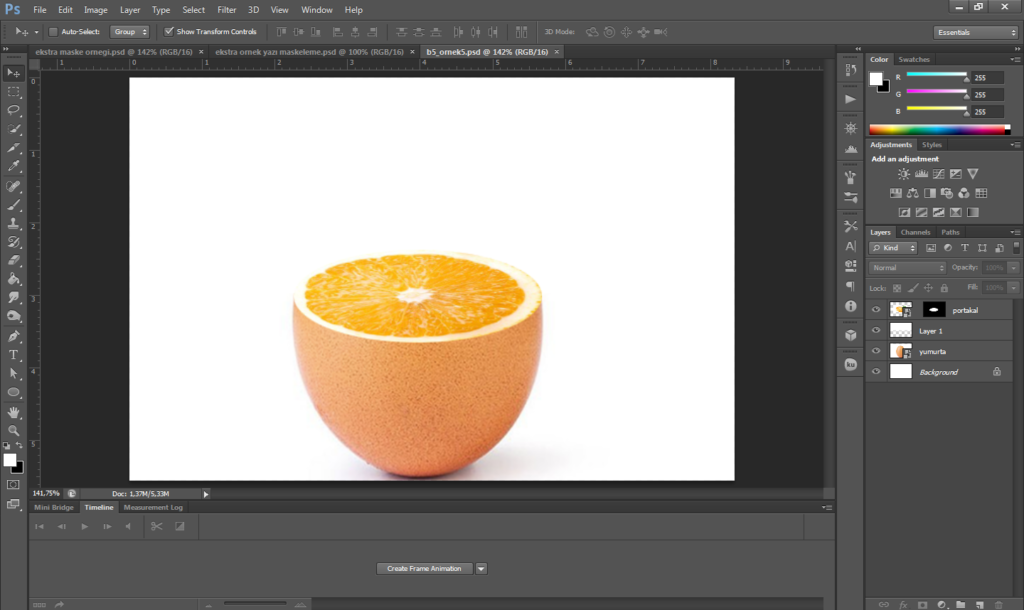Viewport: 1024px width, 610px height.
Task: Open the layer blend mode Normal dropdown
Action: pos(907,268)
